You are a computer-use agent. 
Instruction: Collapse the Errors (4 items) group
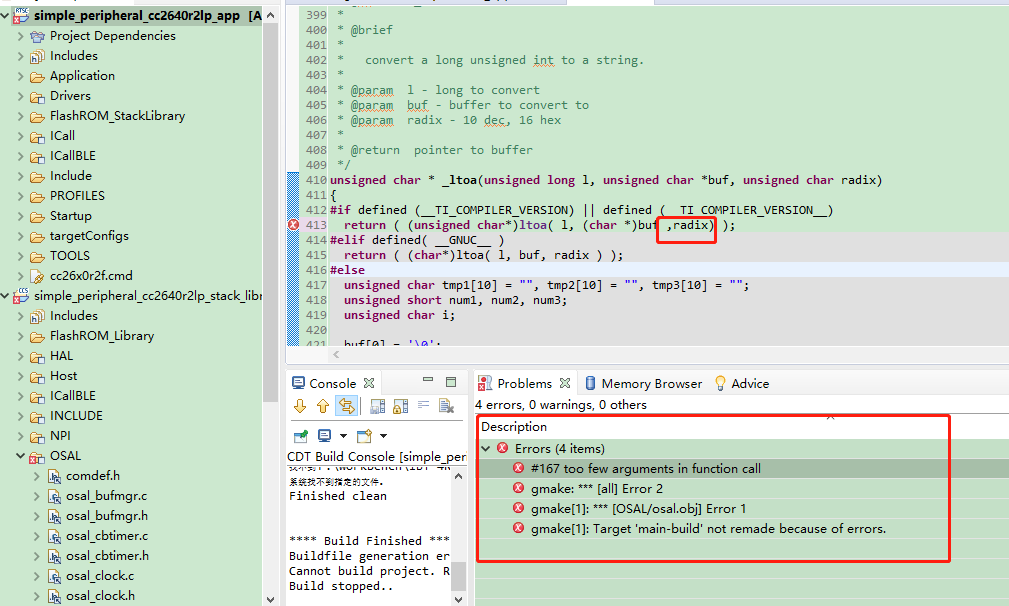pos(486,448)
